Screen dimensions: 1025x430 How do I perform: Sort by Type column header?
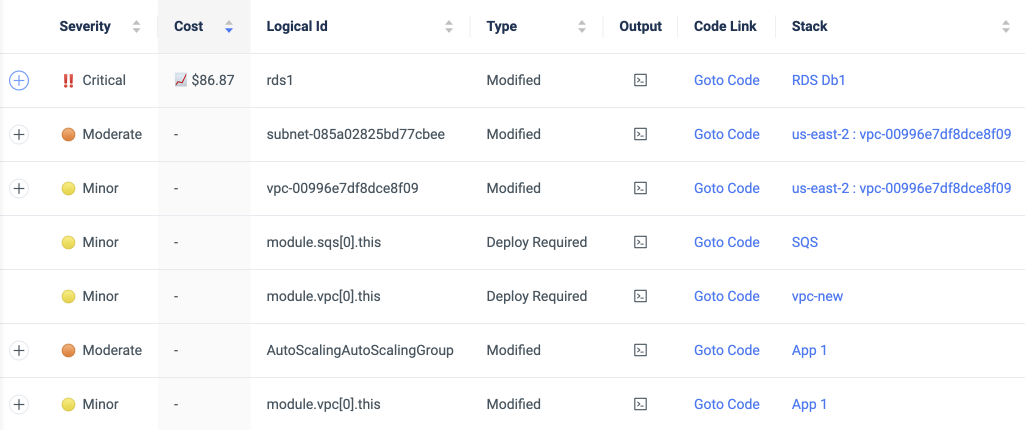(x=582, y=27)
